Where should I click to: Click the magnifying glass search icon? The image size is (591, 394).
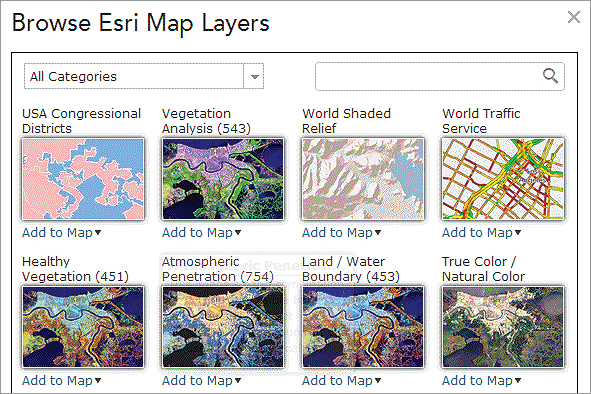point(550,76)
